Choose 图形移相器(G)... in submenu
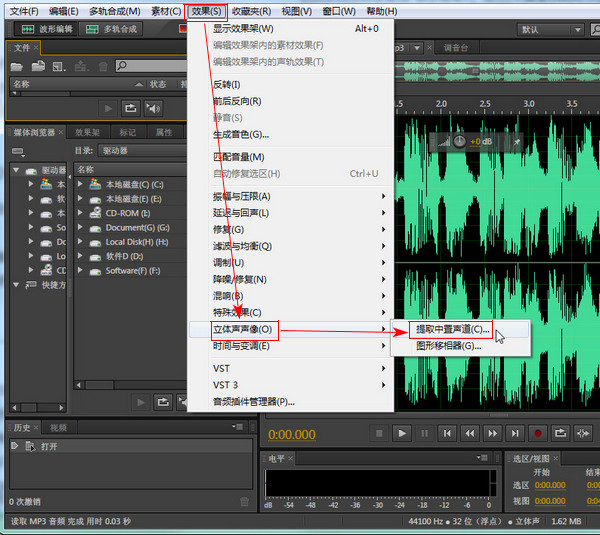600x535 pixels. [x=461, y=346]
